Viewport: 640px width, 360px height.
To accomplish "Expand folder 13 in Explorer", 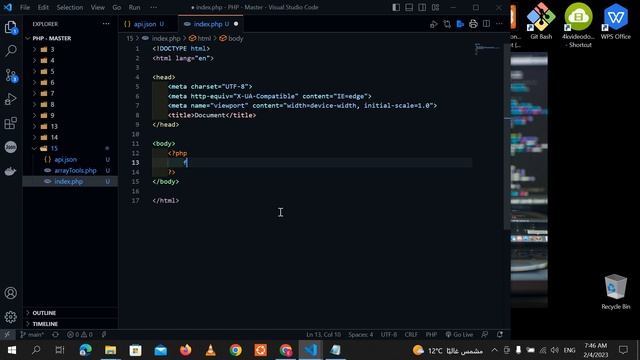I will (x=70, y=127).
